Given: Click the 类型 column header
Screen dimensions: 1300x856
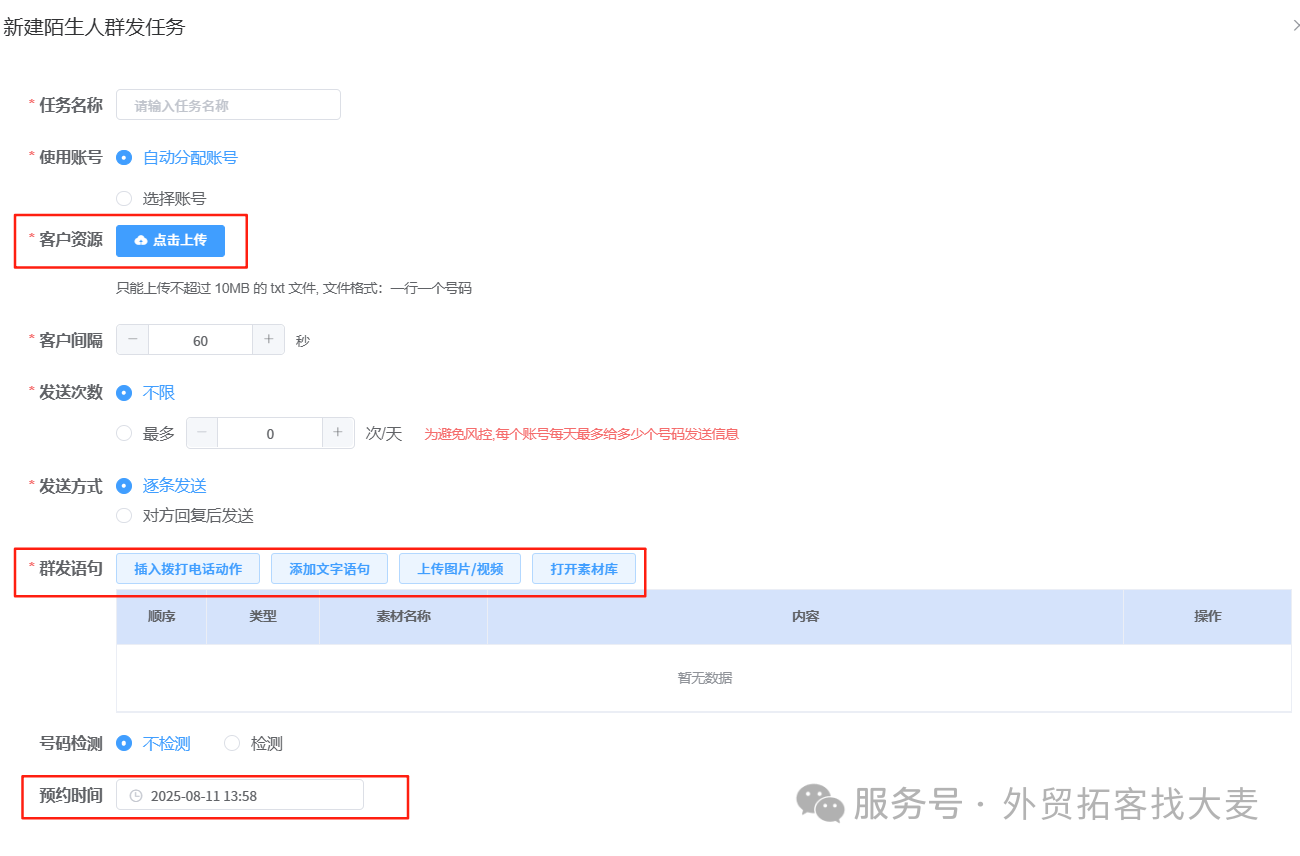Looking at the screenshot, I should 263,616.
